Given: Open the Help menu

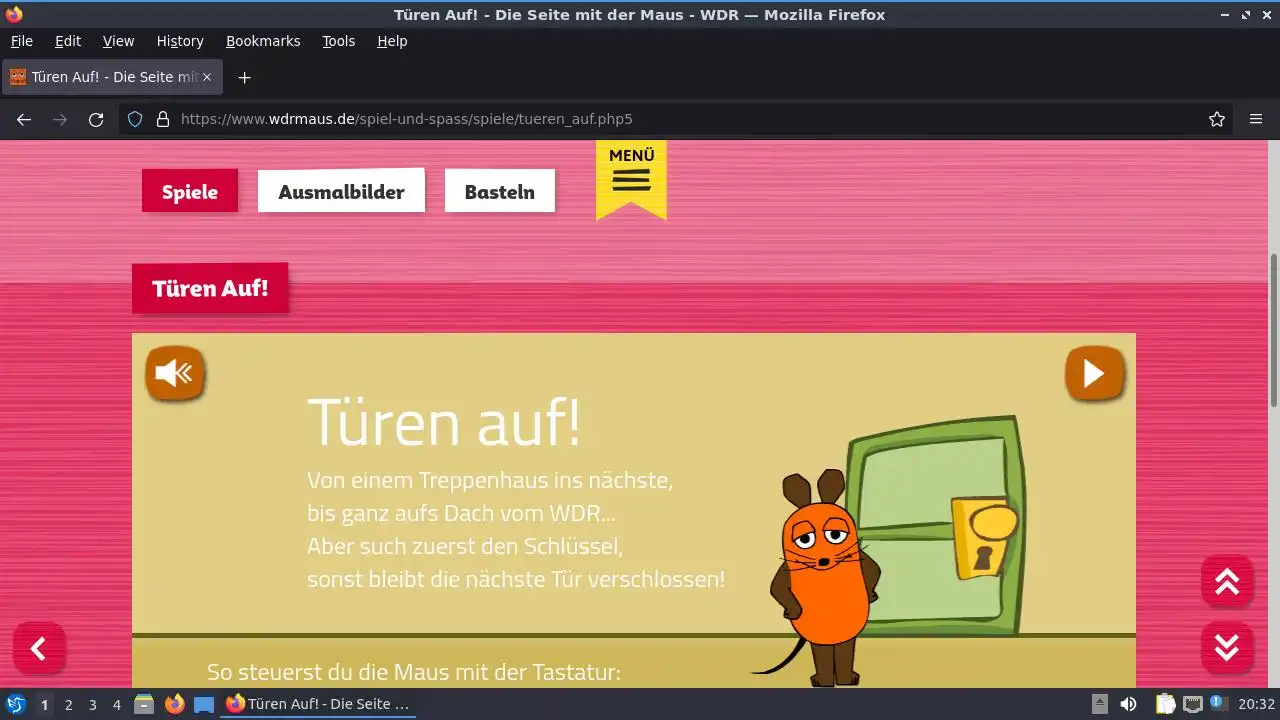Looking at the screenshot, I should pyautogui.click(x=392, y=41).
